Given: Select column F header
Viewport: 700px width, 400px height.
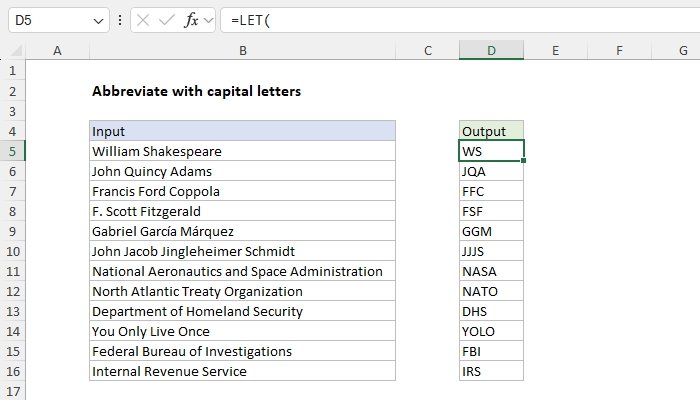Looking at the screenshot, I should click(x=619, y=50).
